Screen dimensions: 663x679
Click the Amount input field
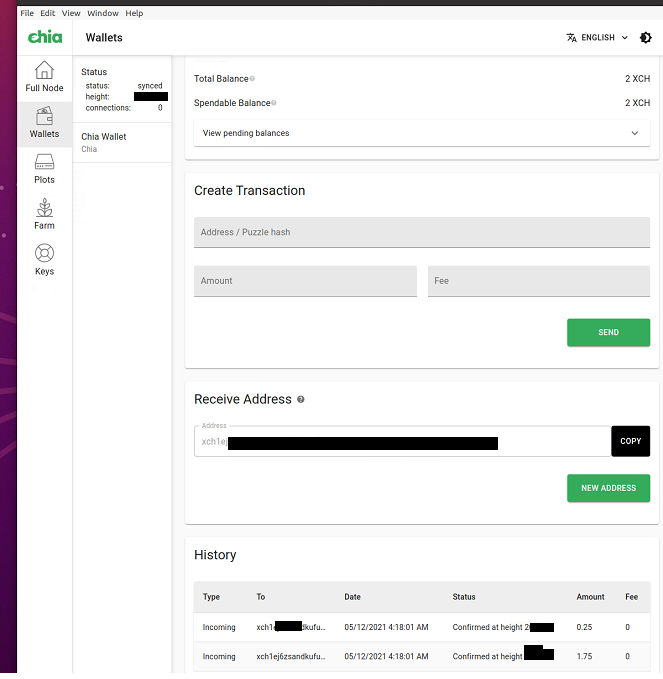pos(305,281)
